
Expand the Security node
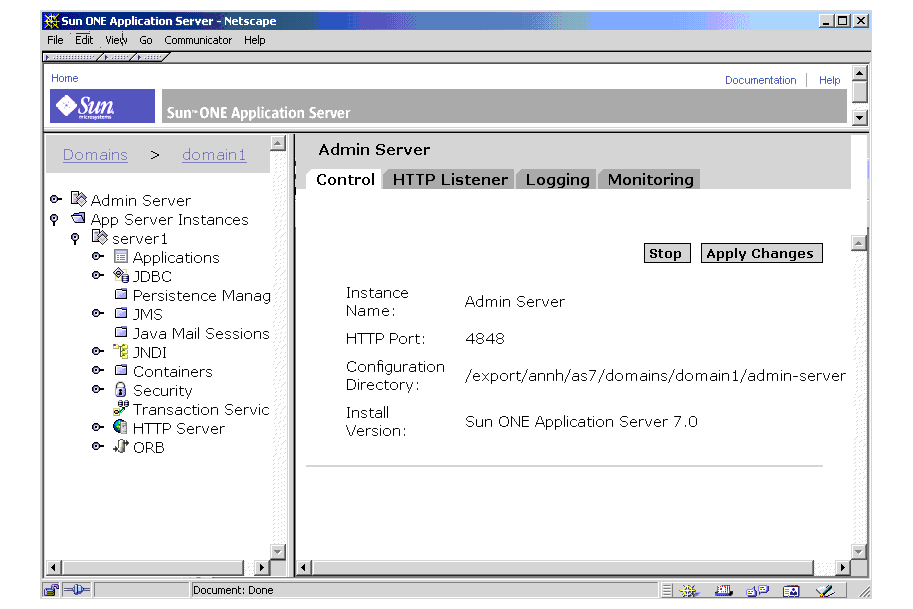click(x=98, y=390)
